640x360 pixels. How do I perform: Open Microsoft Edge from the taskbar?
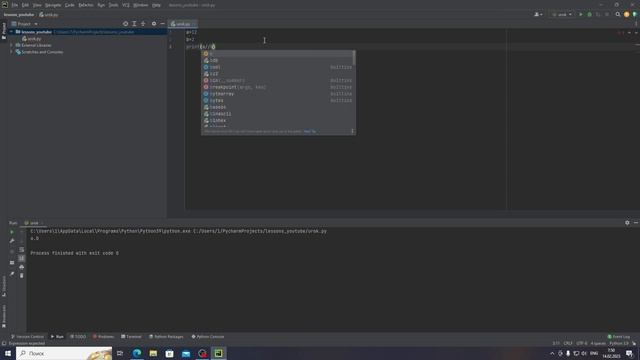click(x=137, y=353)
